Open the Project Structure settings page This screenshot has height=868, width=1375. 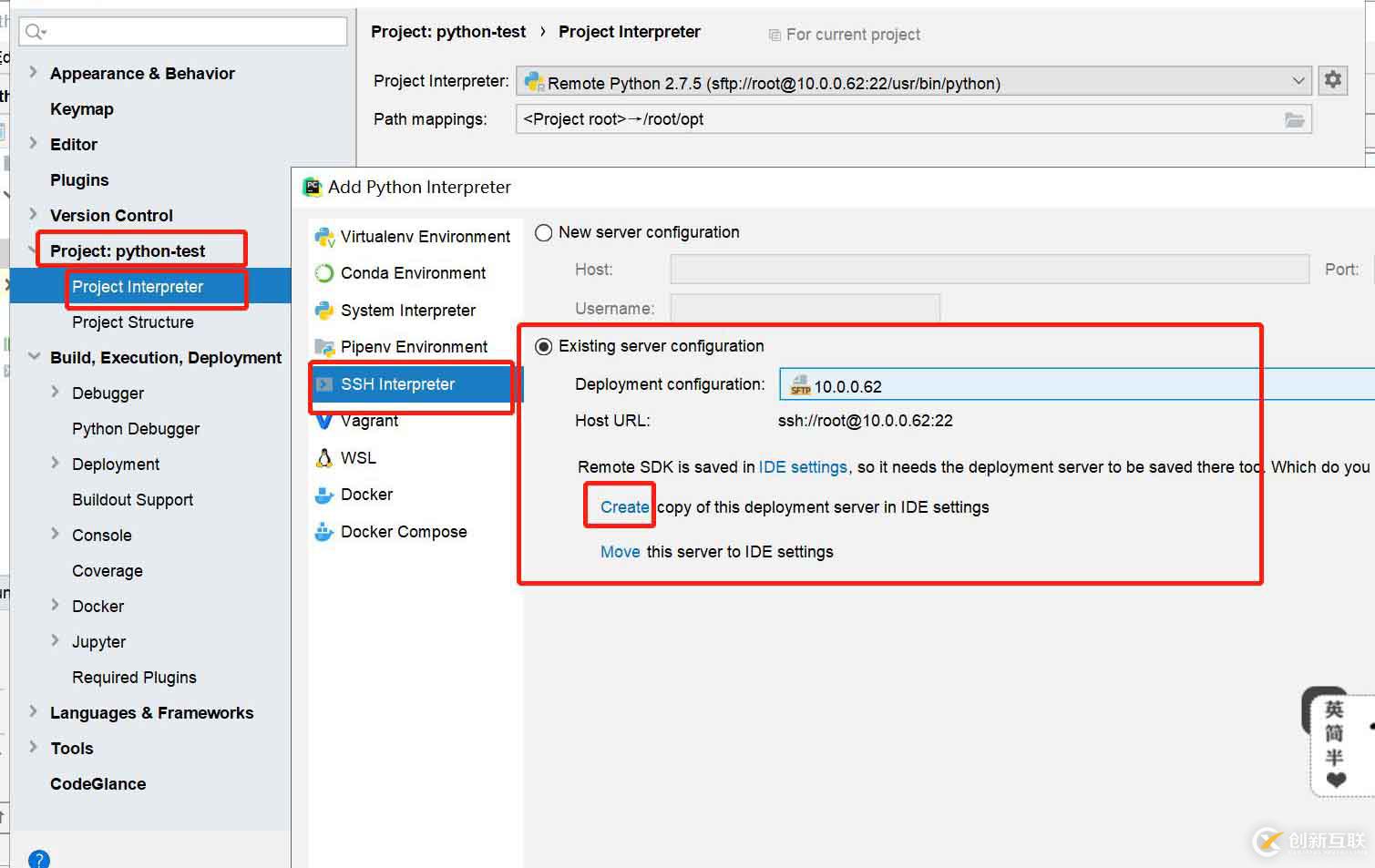(x=133, y=322)
